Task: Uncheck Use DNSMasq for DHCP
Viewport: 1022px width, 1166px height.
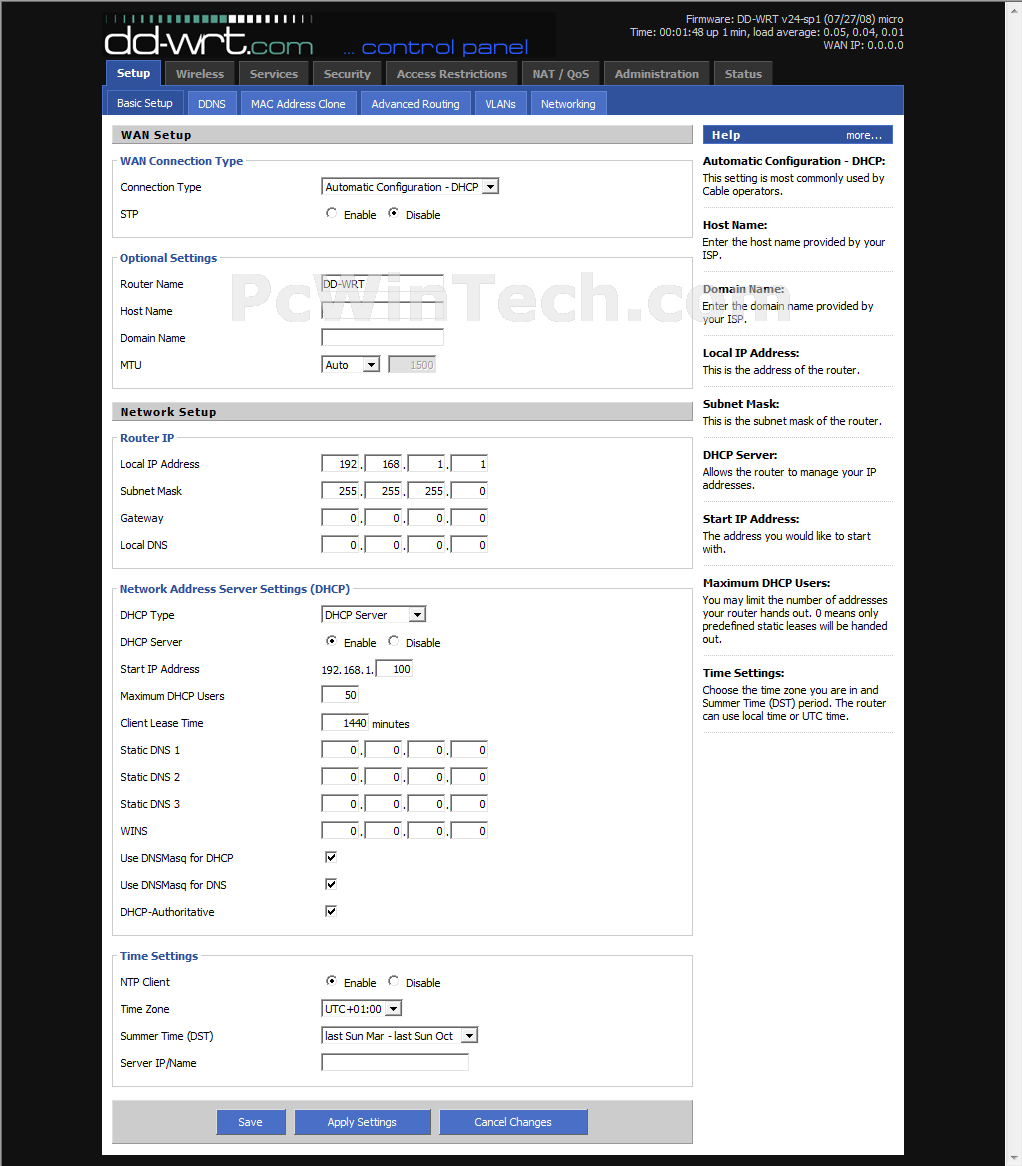Action: (x=331, y=857)
